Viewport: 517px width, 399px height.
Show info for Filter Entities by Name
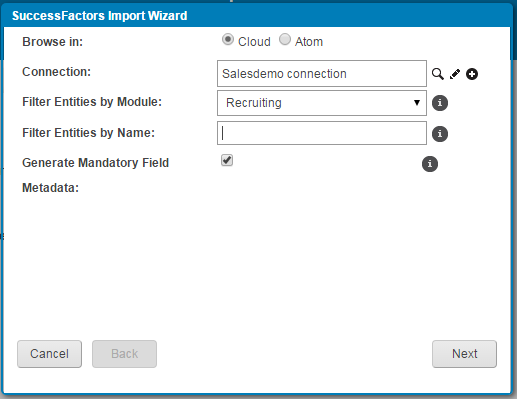coord(440,134)
